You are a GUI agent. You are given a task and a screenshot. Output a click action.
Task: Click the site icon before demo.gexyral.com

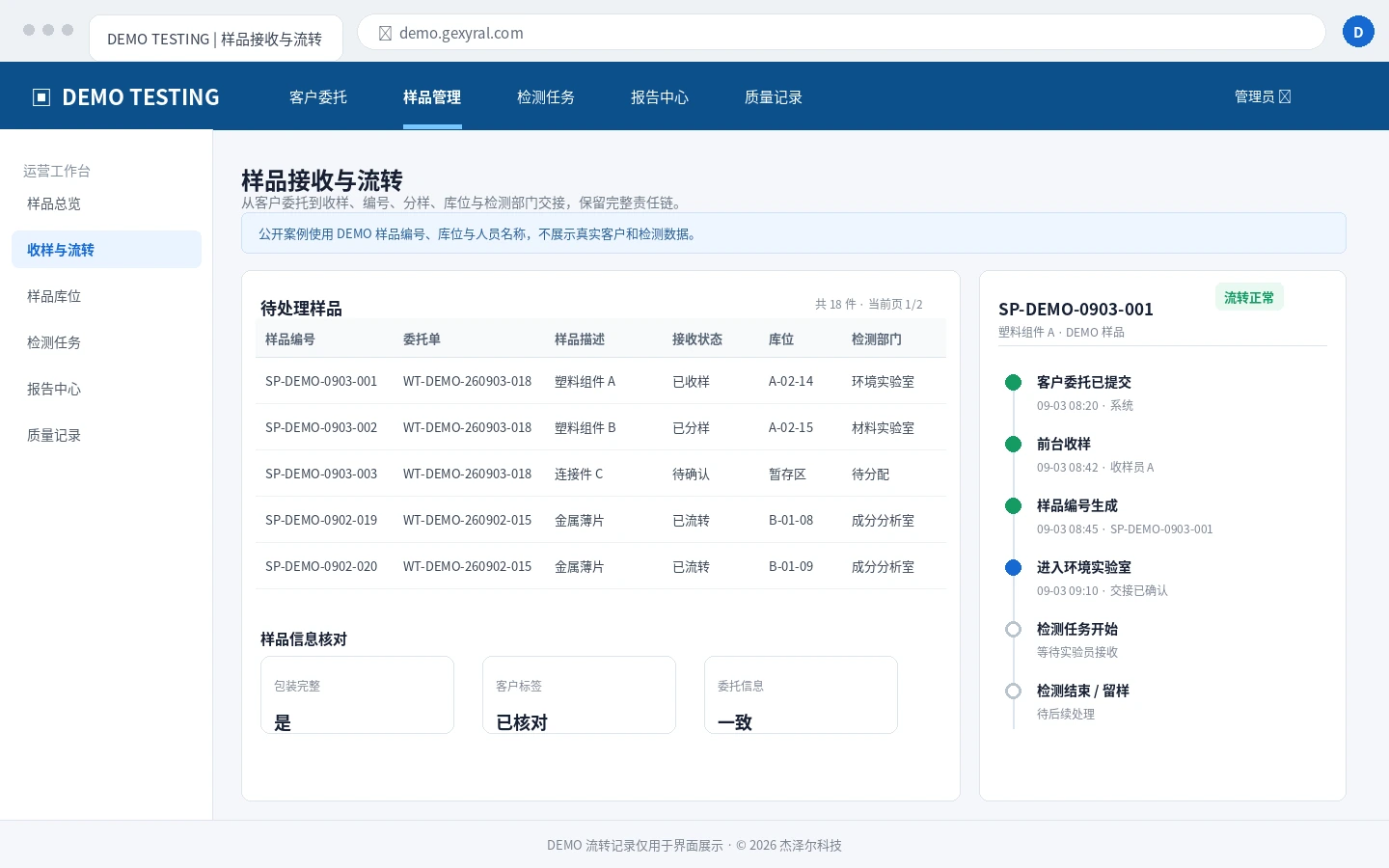[x=385, y=33]
